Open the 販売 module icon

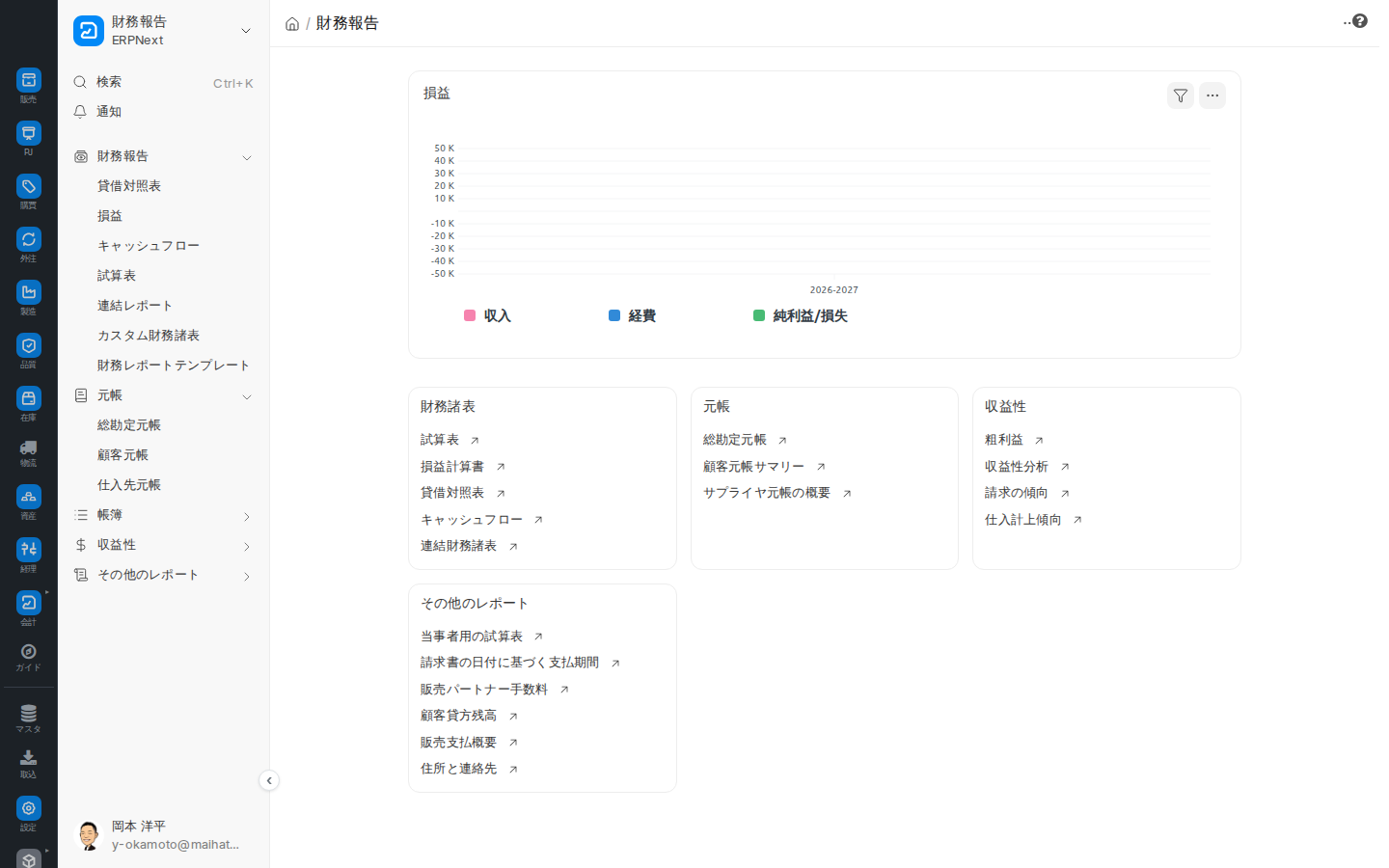[x=29, y=80]
